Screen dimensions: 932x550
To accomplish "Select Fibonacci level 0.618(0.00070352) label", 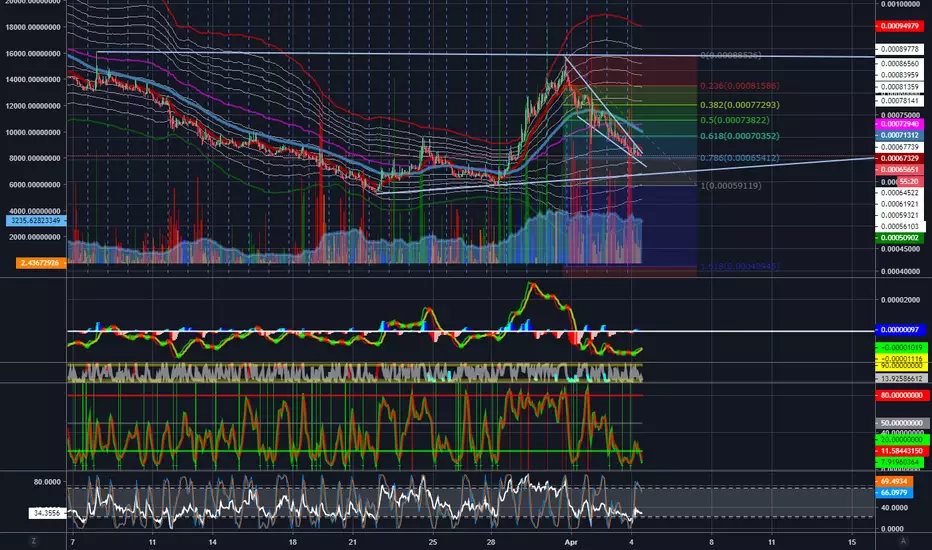I will [739, 136].
